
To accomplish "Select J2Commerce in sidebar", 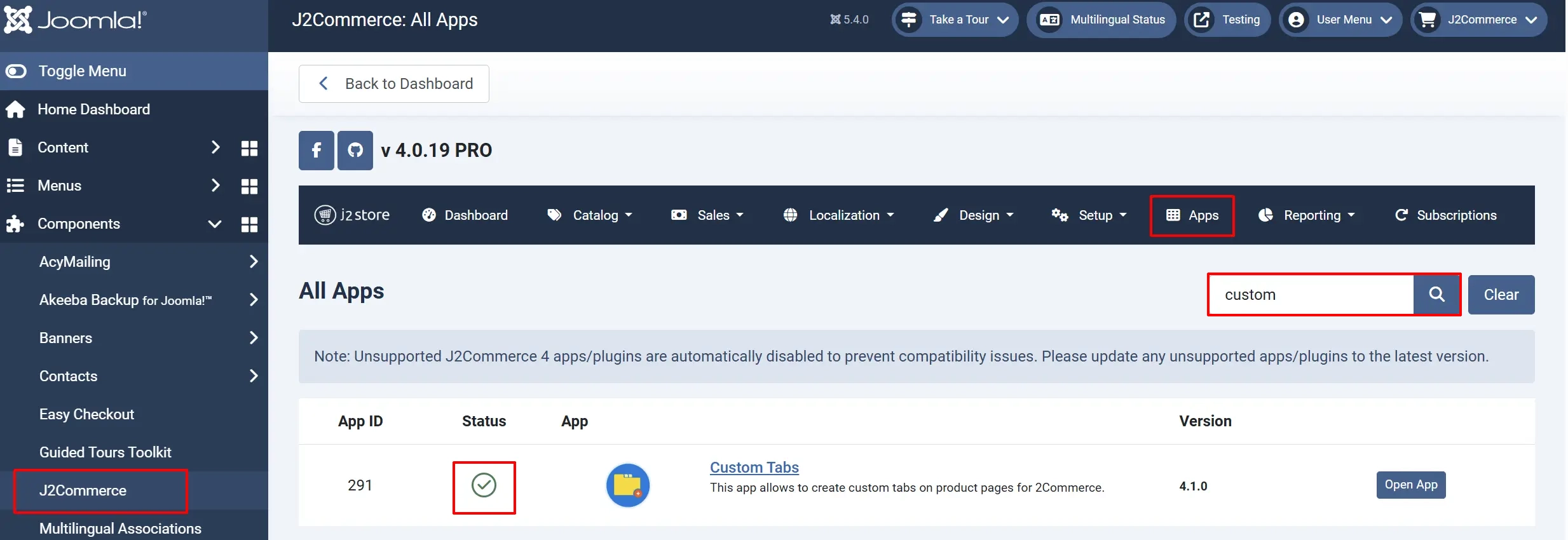I will point(83,490).
